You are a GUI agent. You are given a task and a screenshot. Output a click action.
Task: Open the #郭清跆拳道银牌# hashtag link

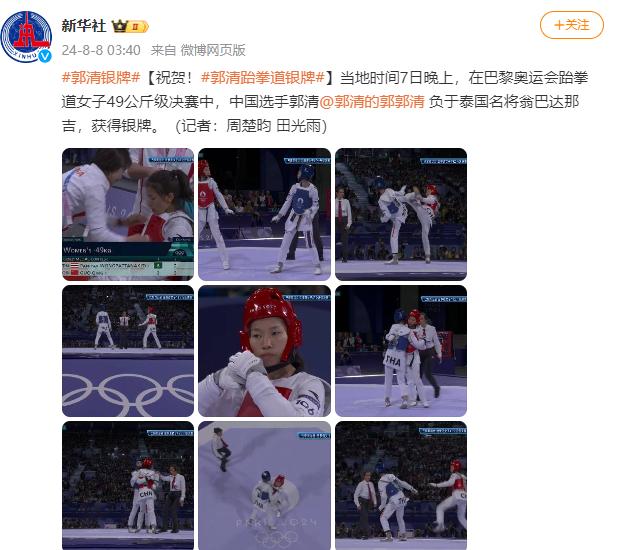[x=263, y=77]
